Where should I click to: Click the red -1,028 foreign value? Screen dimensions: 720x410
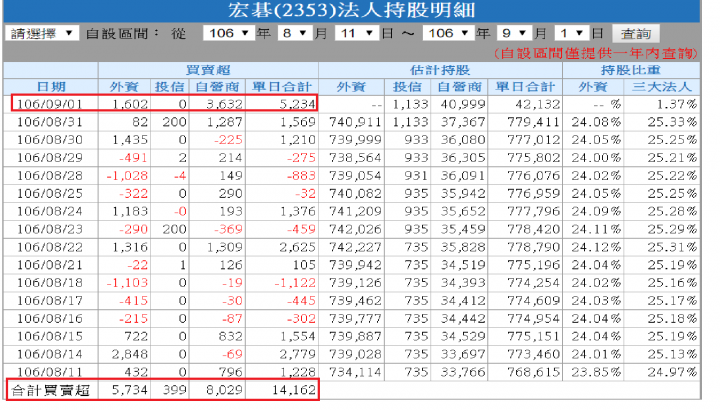click(127, 176)
